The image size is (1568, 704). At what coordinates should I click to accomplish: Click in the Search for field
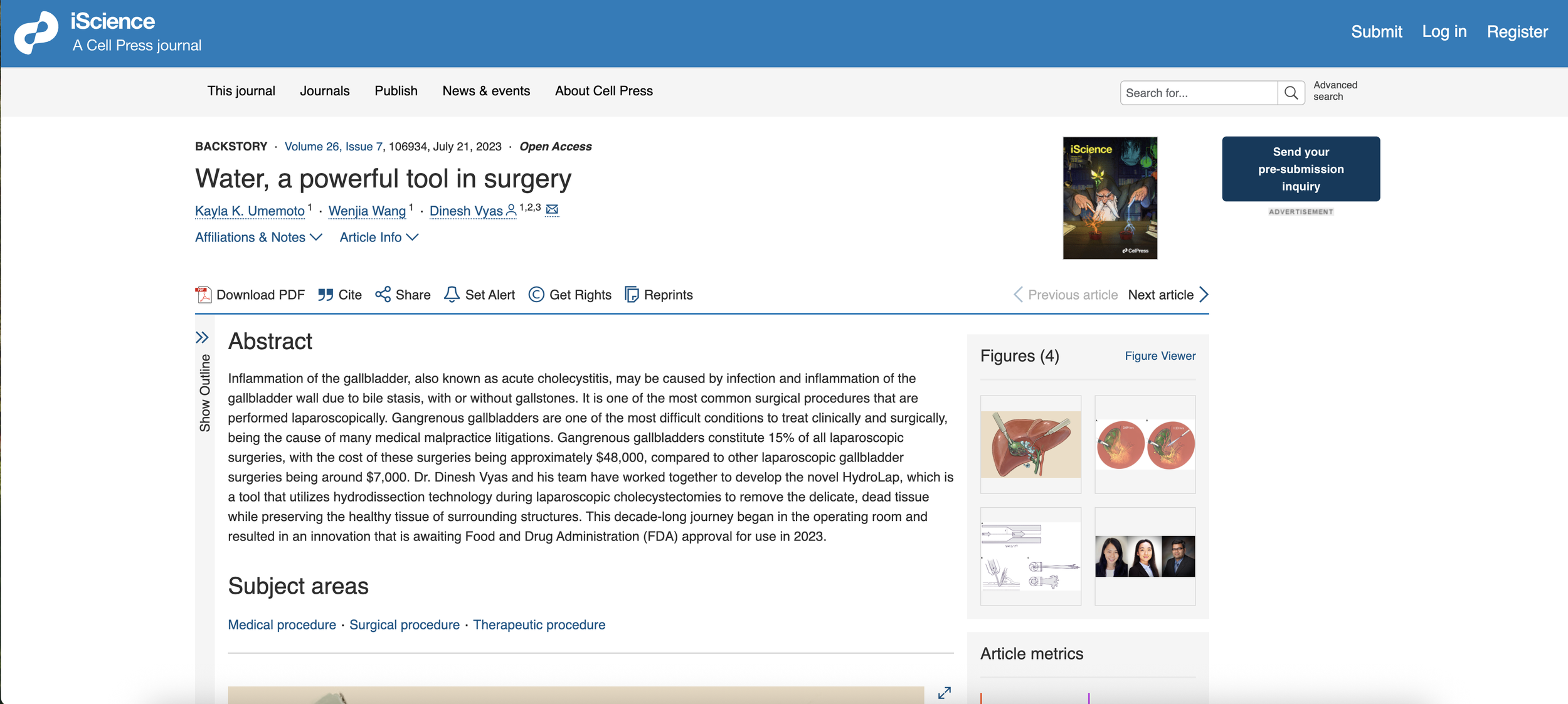pyautogui.click(x=1198, y=93)
